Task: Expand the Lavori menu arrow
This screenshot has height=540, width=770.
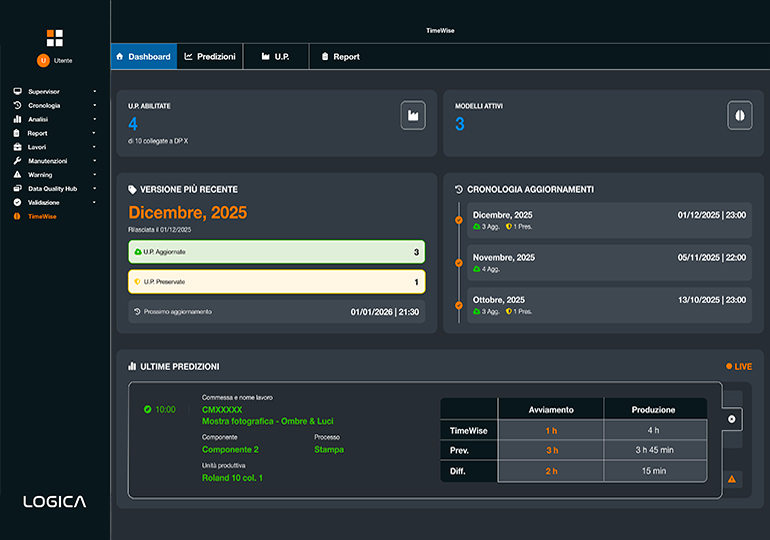Action: (x=94, y=147)
